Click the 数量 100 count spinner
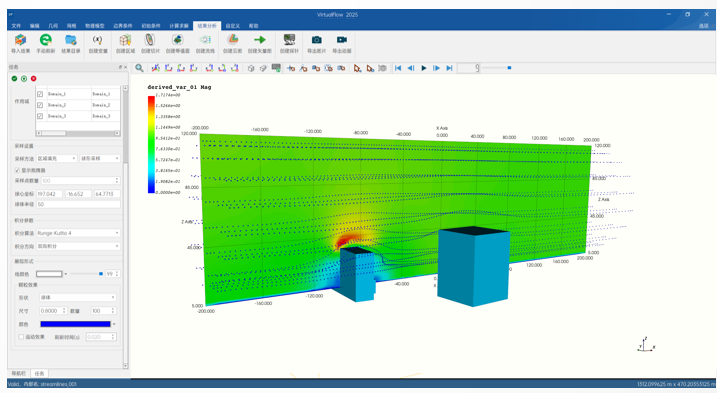 coord(103,311)
